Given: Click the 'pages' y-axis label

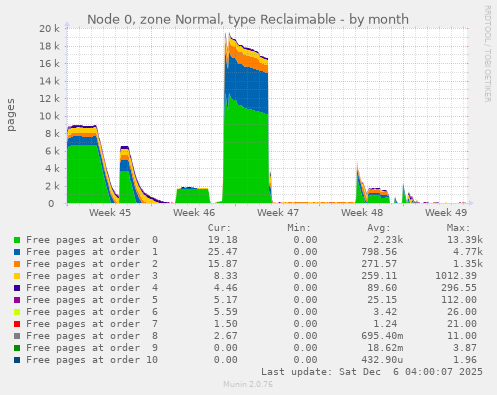Looking at the screenshot, I should 11,115.
